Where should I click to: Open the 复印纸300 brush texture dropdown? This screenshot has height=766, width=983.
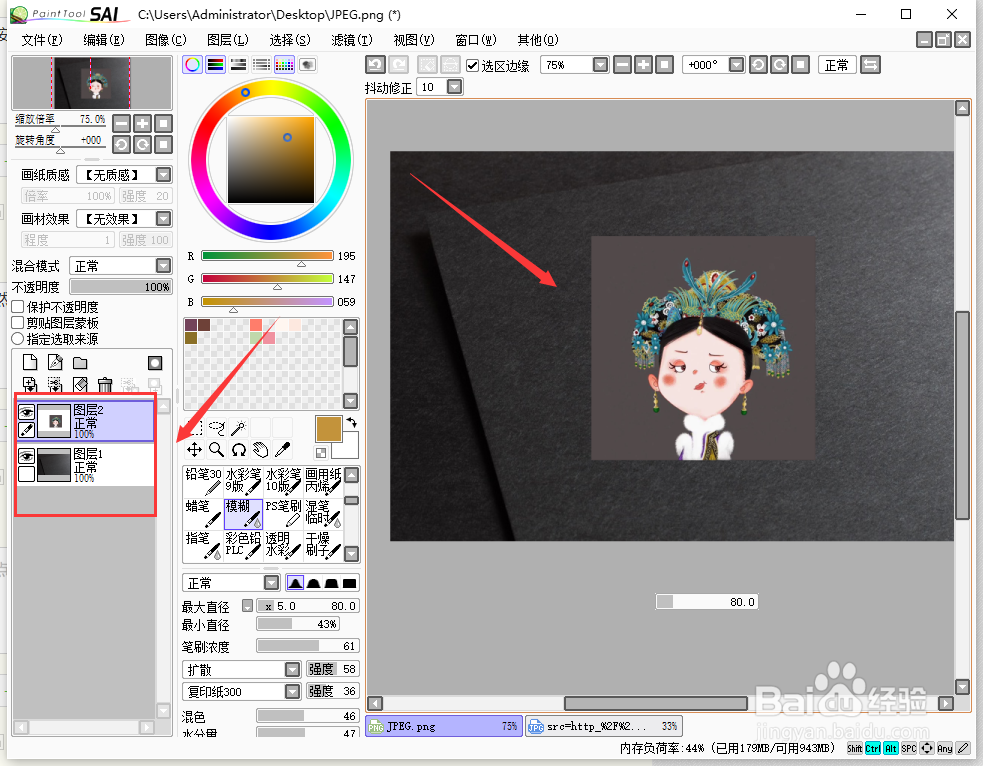(293, 691)
